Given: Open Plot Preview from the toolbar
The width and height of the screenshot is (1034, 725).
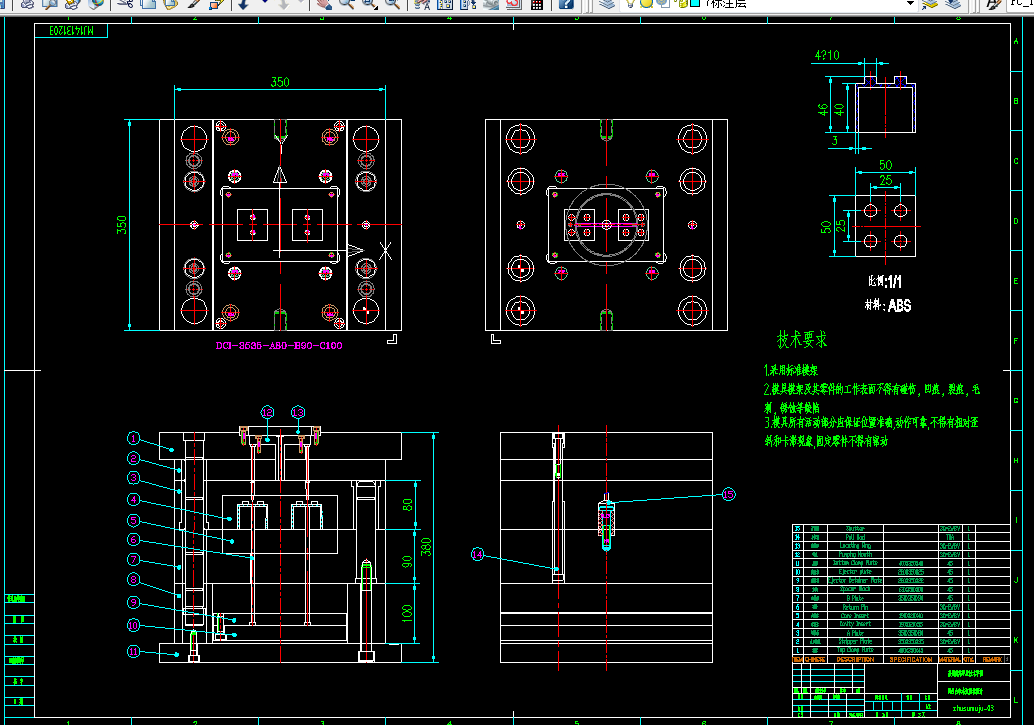Looking at the screenshot, I should (x=49, y=4).
